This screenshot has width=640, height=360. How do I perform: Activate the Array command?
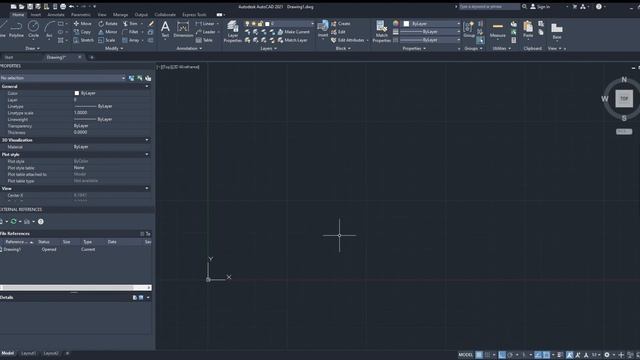tap(131, 40)
